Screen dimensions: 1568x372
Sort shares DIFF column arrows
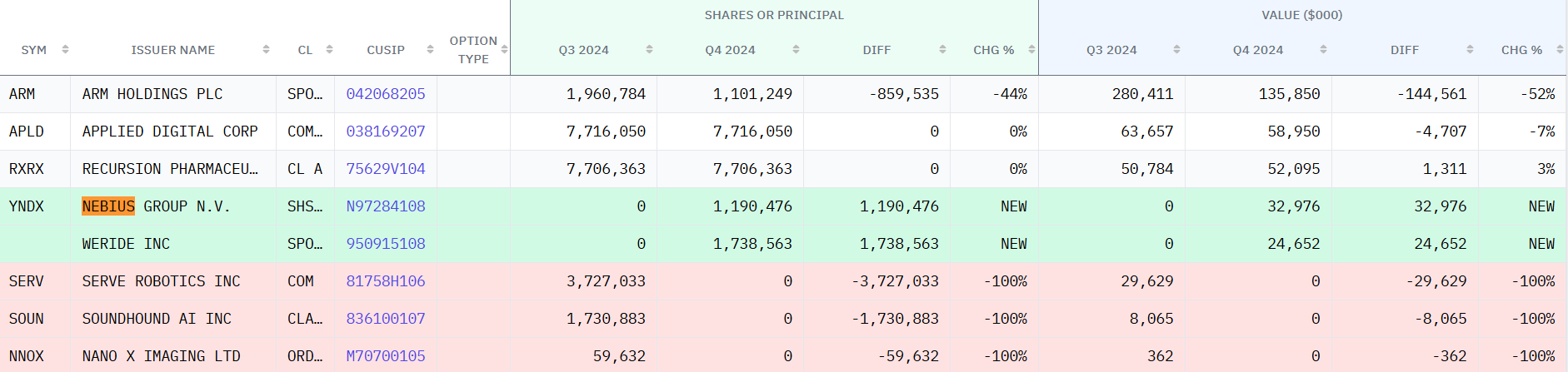tap(942, 50)
